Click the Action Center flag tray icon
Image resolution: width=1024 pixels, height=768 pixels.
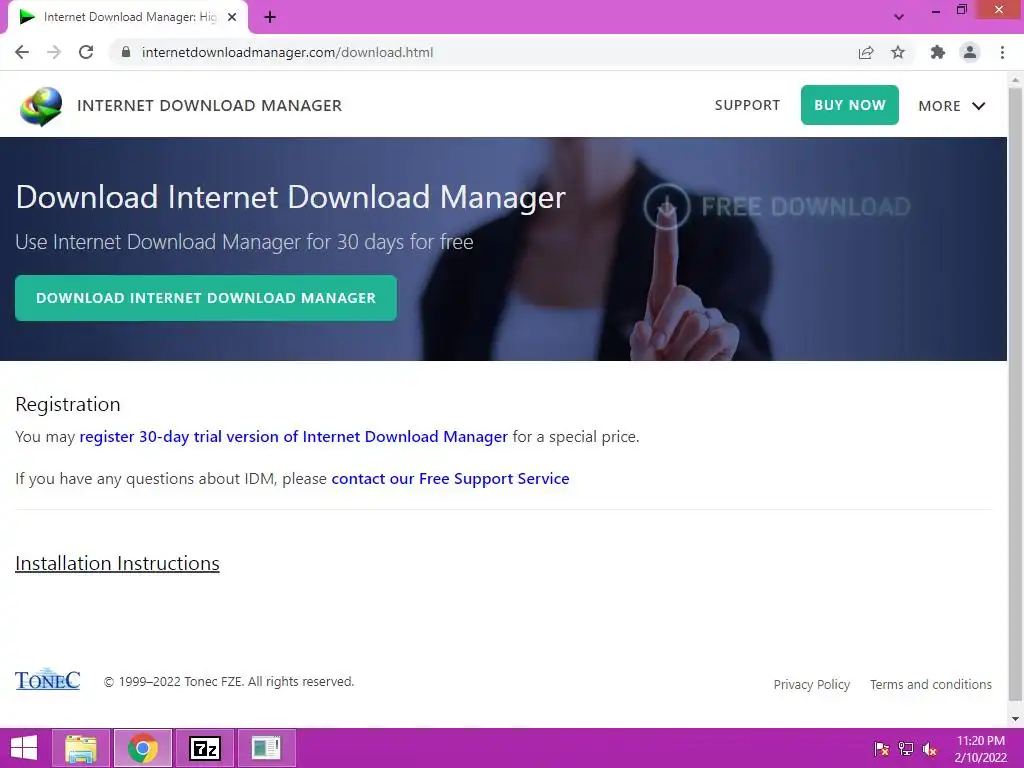tap(882, 748)
